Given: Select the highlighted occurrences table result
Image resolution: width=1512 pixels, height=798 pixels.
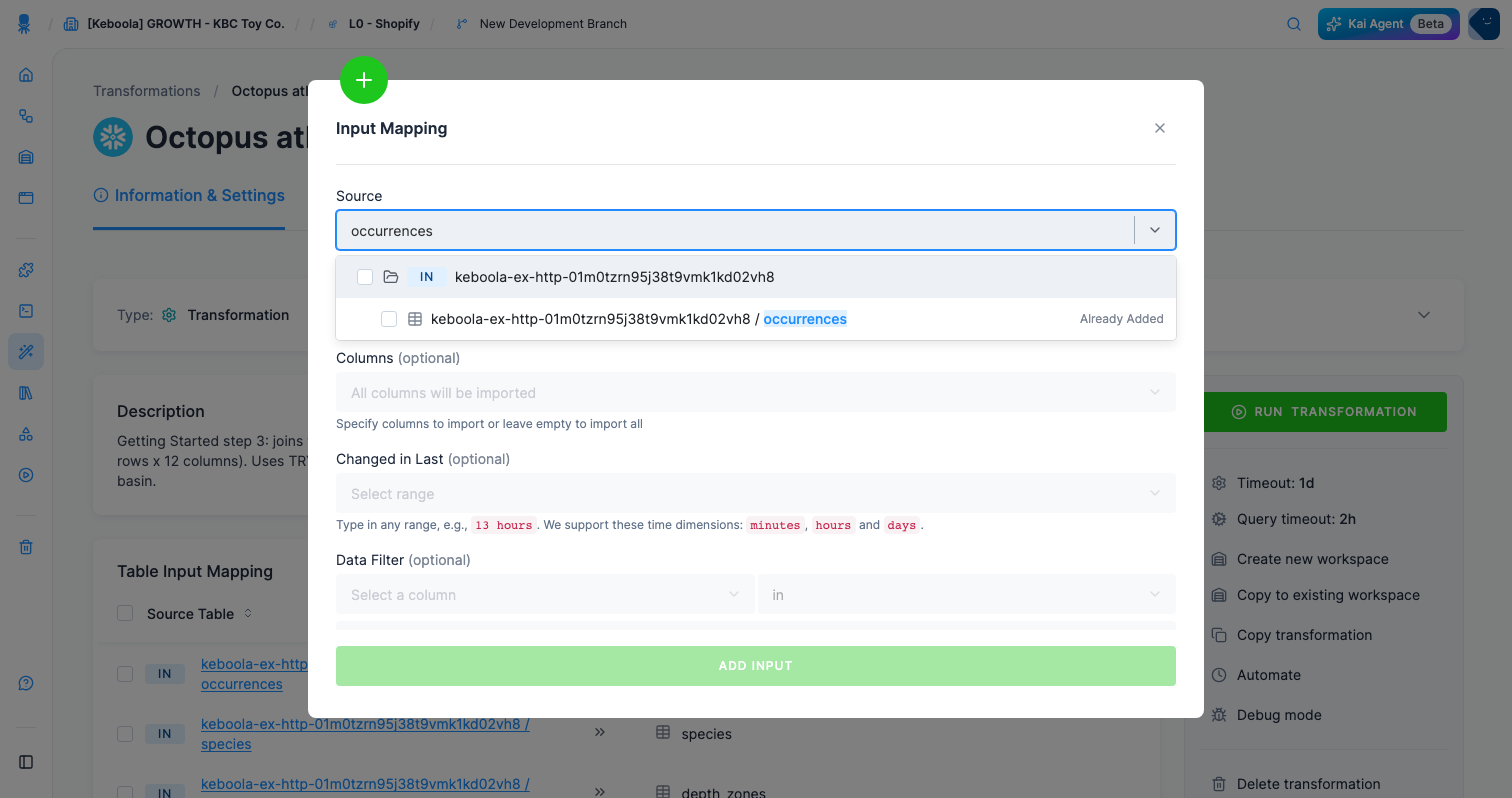Looking at the screenshot, I should [756, 319].
